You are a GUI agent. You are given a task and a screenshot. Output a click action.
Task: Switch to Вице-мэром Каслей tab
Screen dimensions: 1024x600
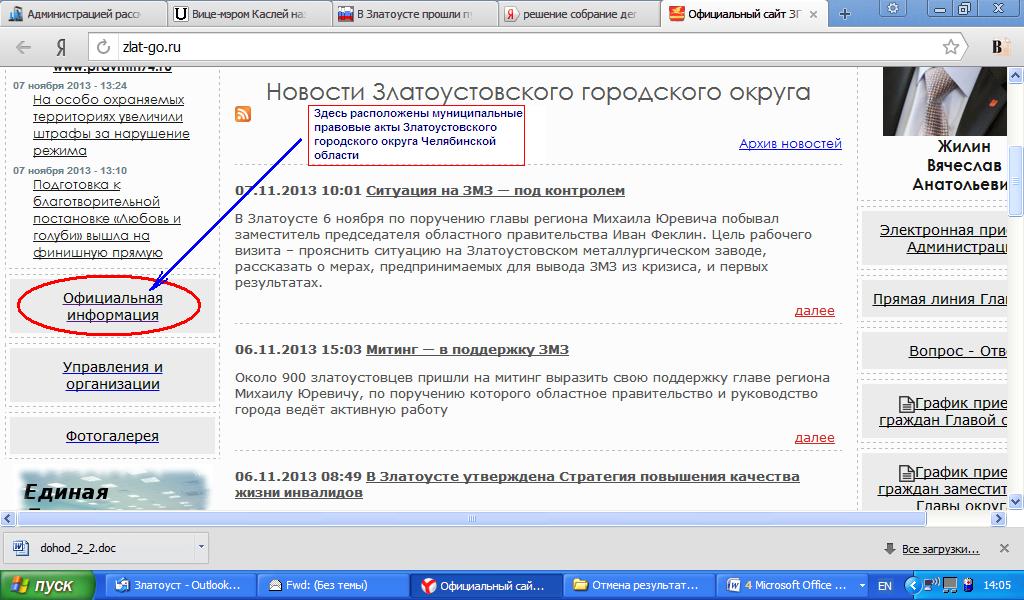coord(248,14)
